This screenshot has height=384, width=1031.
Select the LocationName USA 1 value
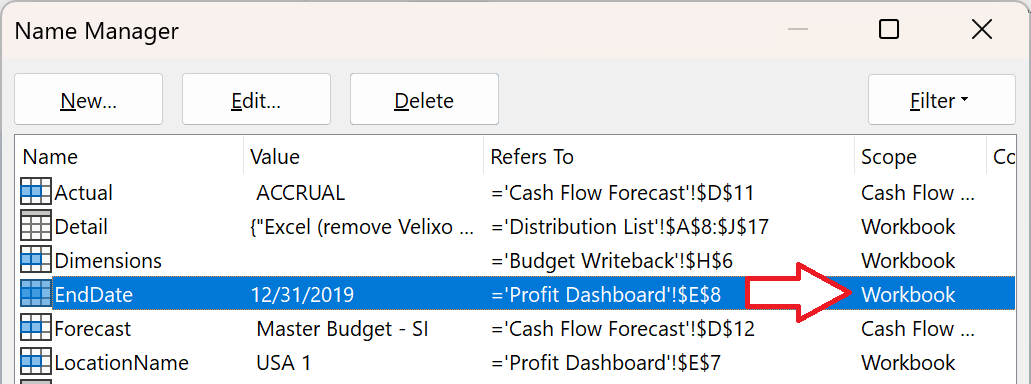tap(283, 362)
